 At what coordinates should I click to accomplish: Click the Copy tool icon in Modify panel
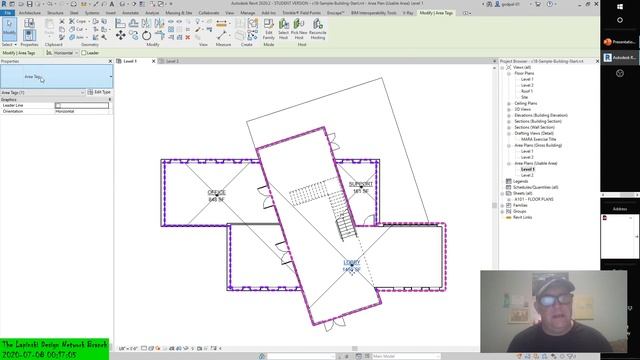point(134,36)
